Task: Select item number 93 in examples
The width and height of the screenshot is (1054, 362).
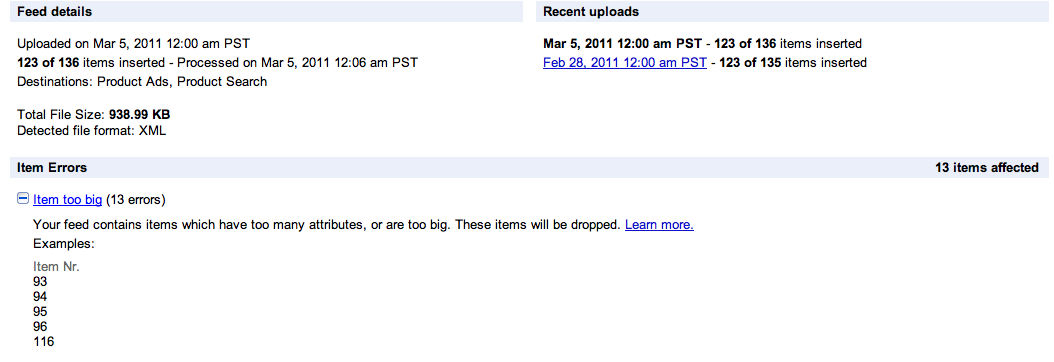Action: (40, 282)
